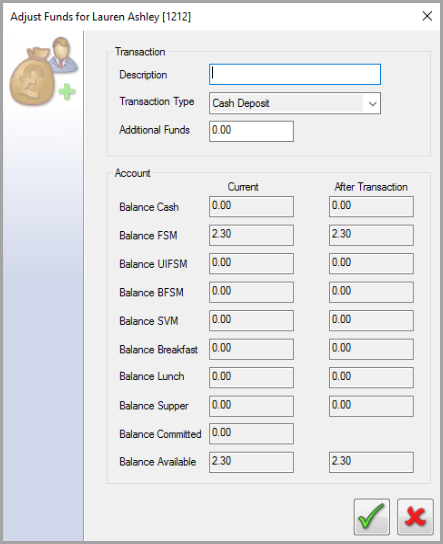This screenshot has height=544, width=443.
Task: Click the after-transaction Balance FSM field
Action: coord(371,235)
